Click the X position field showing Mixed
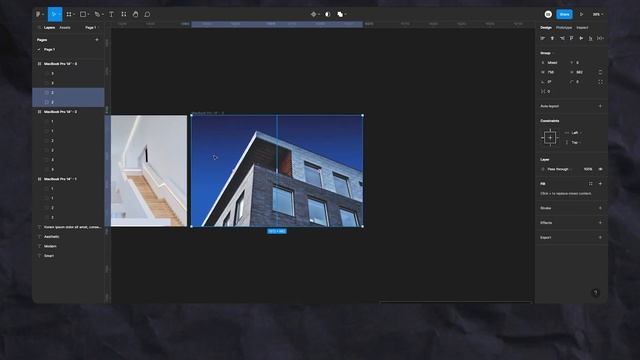640x360 pixels. coord(552,63)
